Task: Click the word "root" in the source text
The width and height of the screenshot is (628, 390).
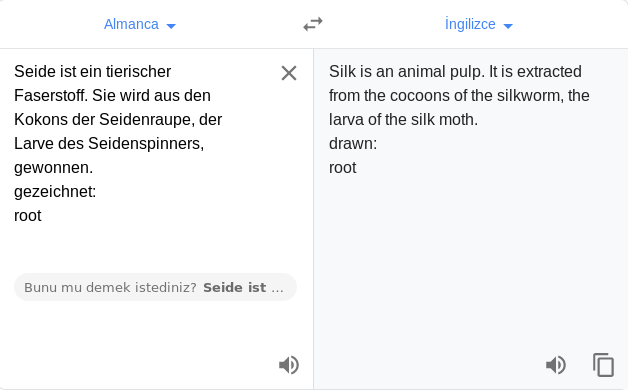Action: pos(28,216)
